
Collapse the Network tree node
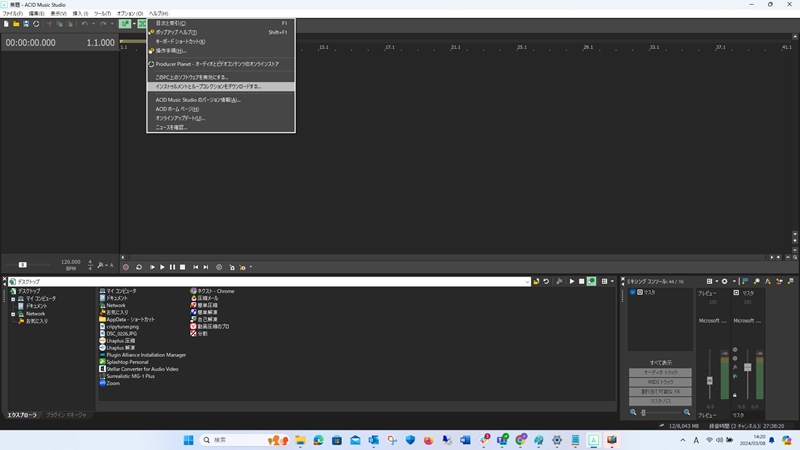[x=13, y=314]
